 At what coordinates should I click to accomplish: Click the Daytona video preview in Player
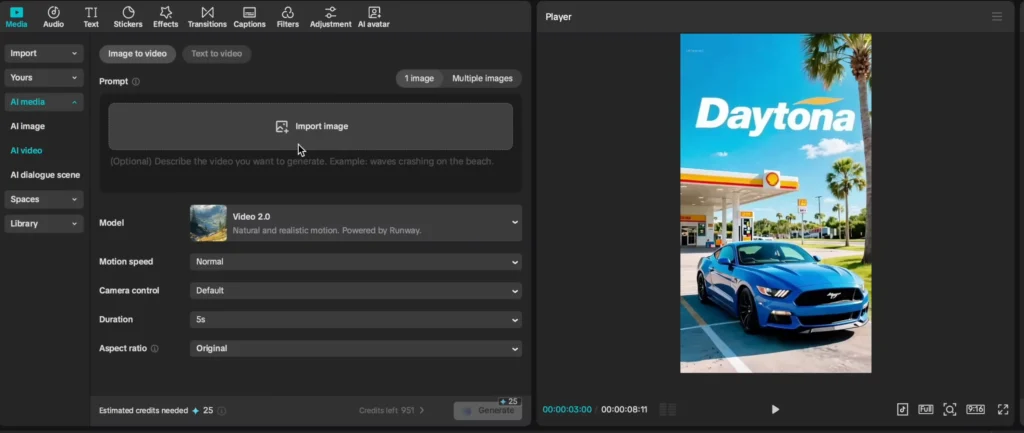pos(776,203)
